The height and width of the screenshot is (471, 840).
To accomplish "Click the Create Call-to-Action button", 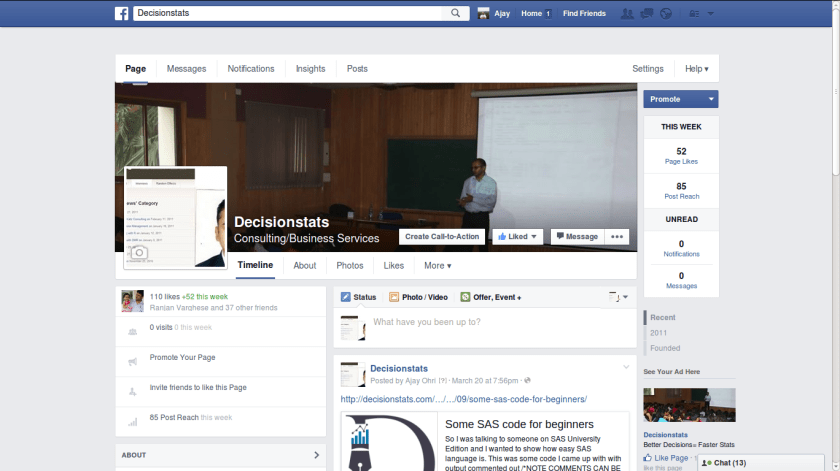I will tap(442, 237).
